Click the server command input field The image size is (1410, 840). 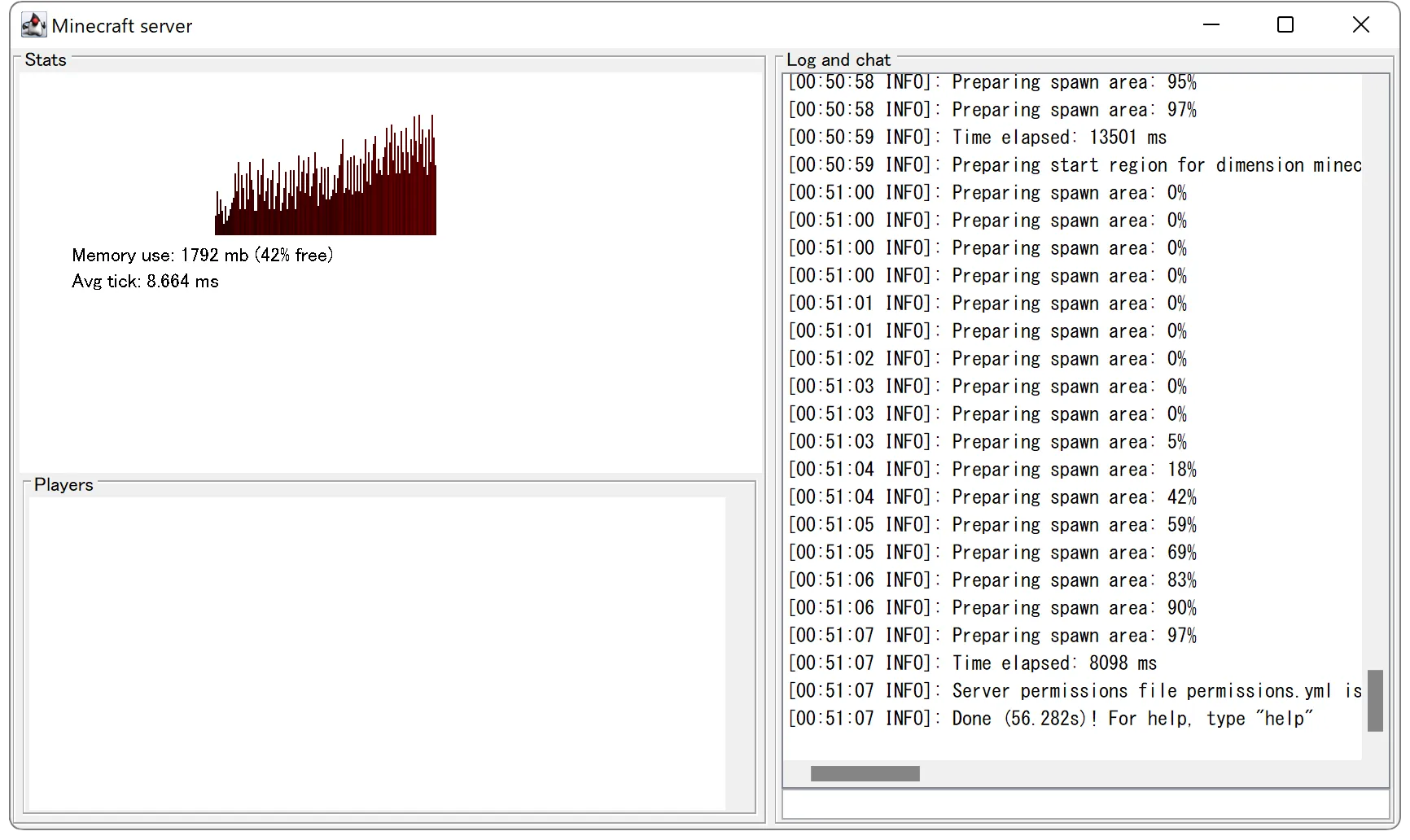(1086, 804)
